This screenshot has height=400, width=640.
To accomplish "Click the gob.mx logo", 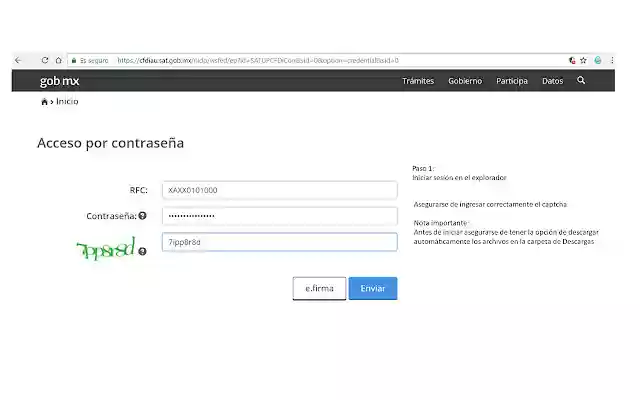I will 60,81.
